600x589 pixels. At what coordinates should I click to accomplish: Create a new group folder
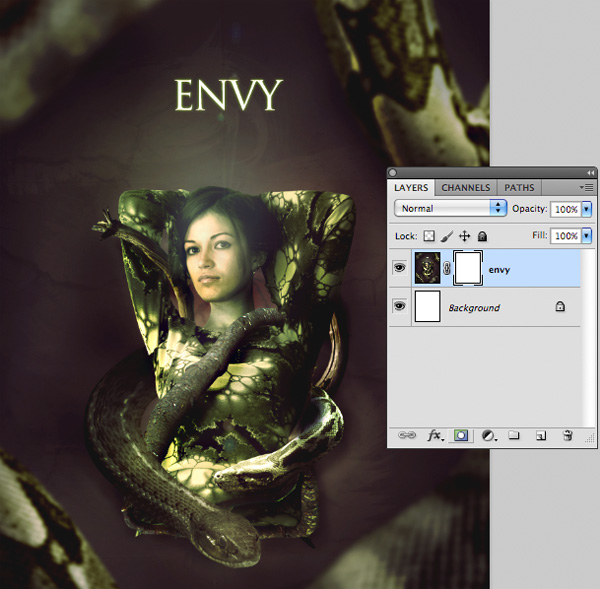[x=514, y=435]
